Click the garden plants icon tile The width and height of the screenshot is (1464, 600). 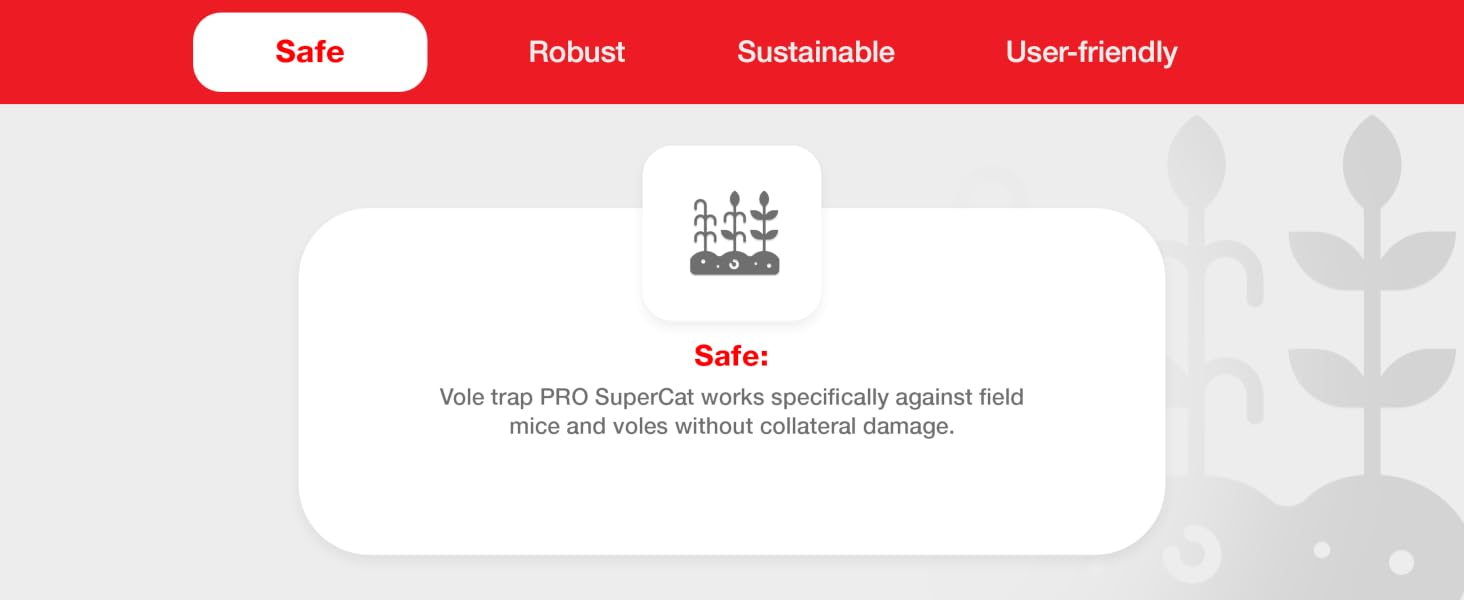click(x=732, y=233)
